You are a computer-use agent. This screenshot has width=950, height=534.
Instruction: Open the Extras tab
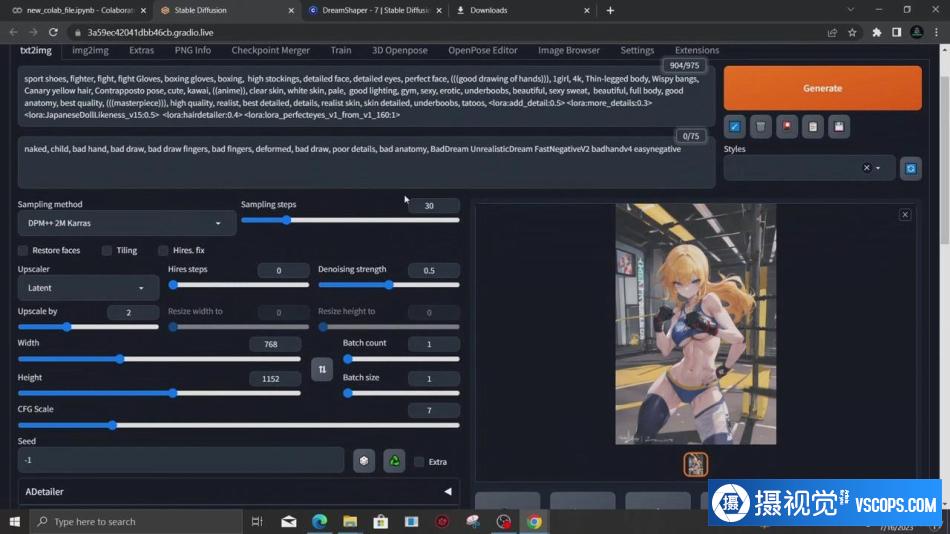point(141,50)
